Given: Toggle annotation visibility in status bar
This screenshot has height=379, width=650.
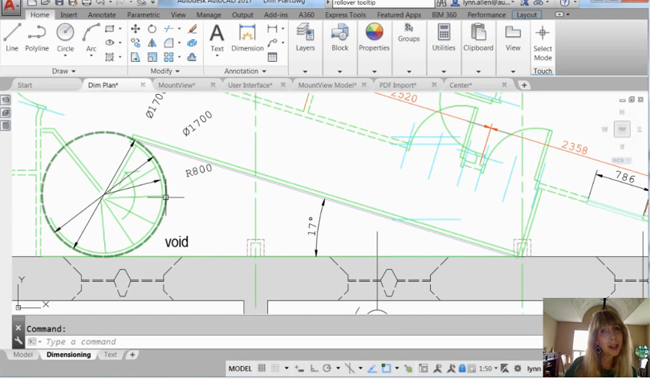Looking at the screenshot, I should [437, 368].
